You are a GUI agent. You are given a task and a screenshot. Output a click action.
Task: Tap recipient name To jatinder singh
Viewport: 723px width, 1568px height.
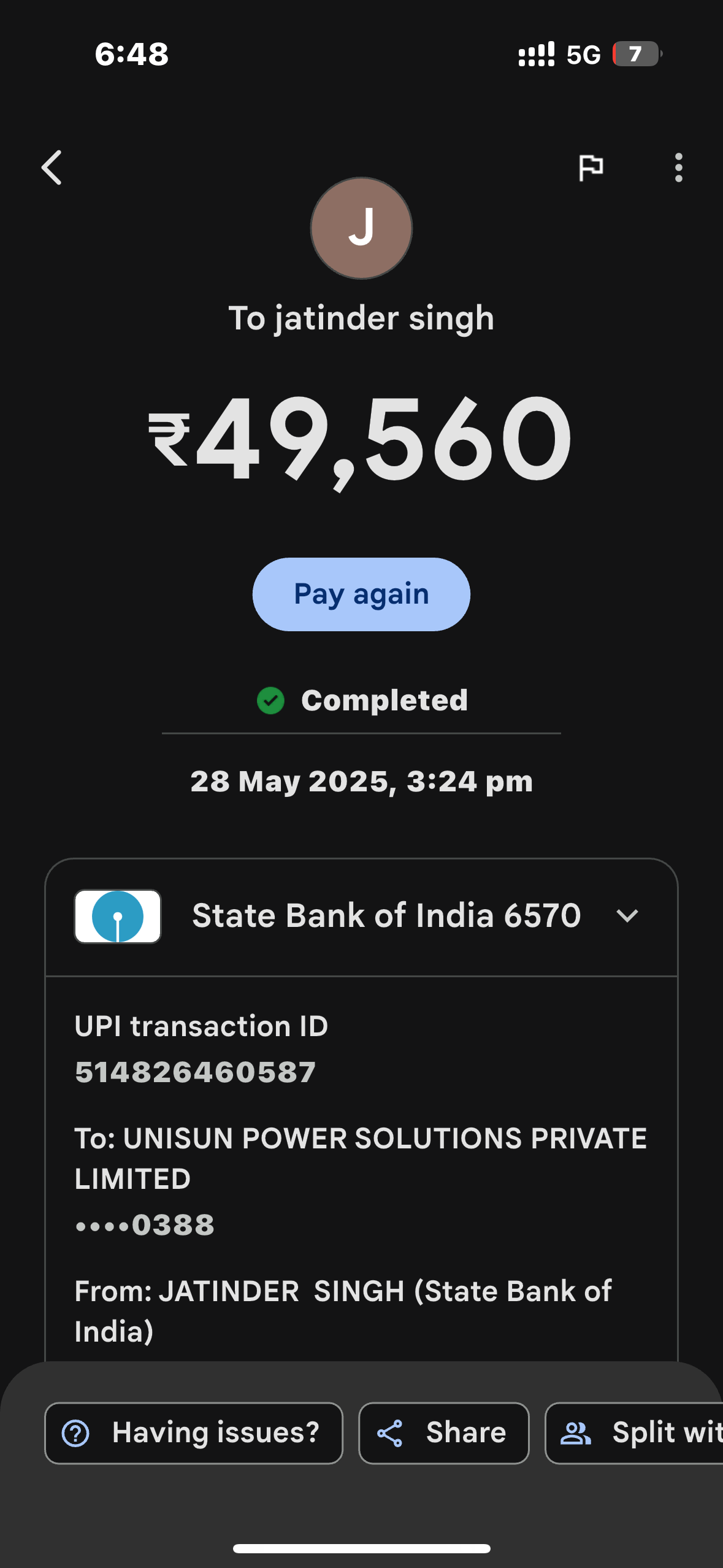(361, 318)
